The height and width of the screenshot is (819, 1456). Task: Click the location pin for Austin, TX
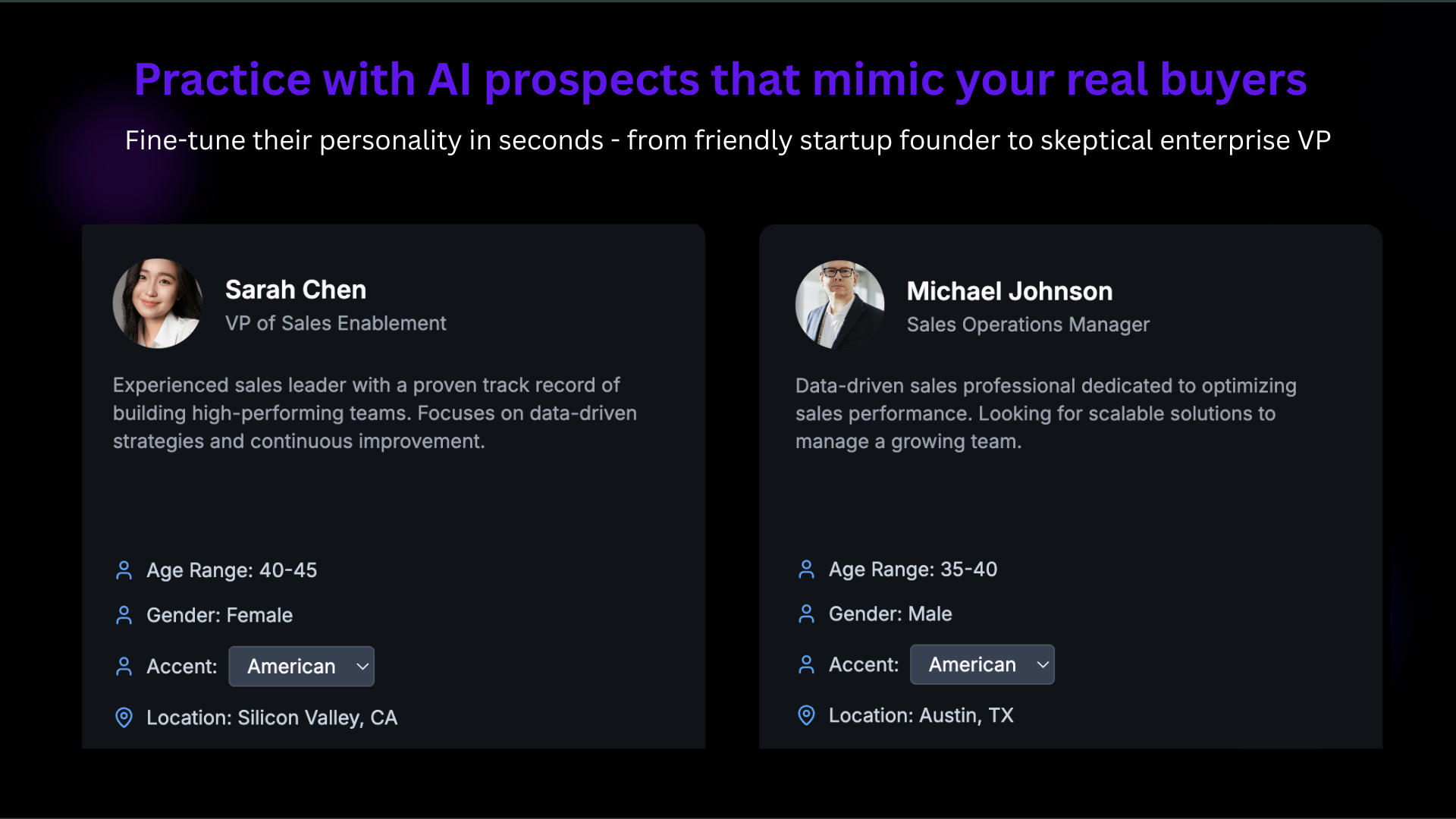point(806,715)
